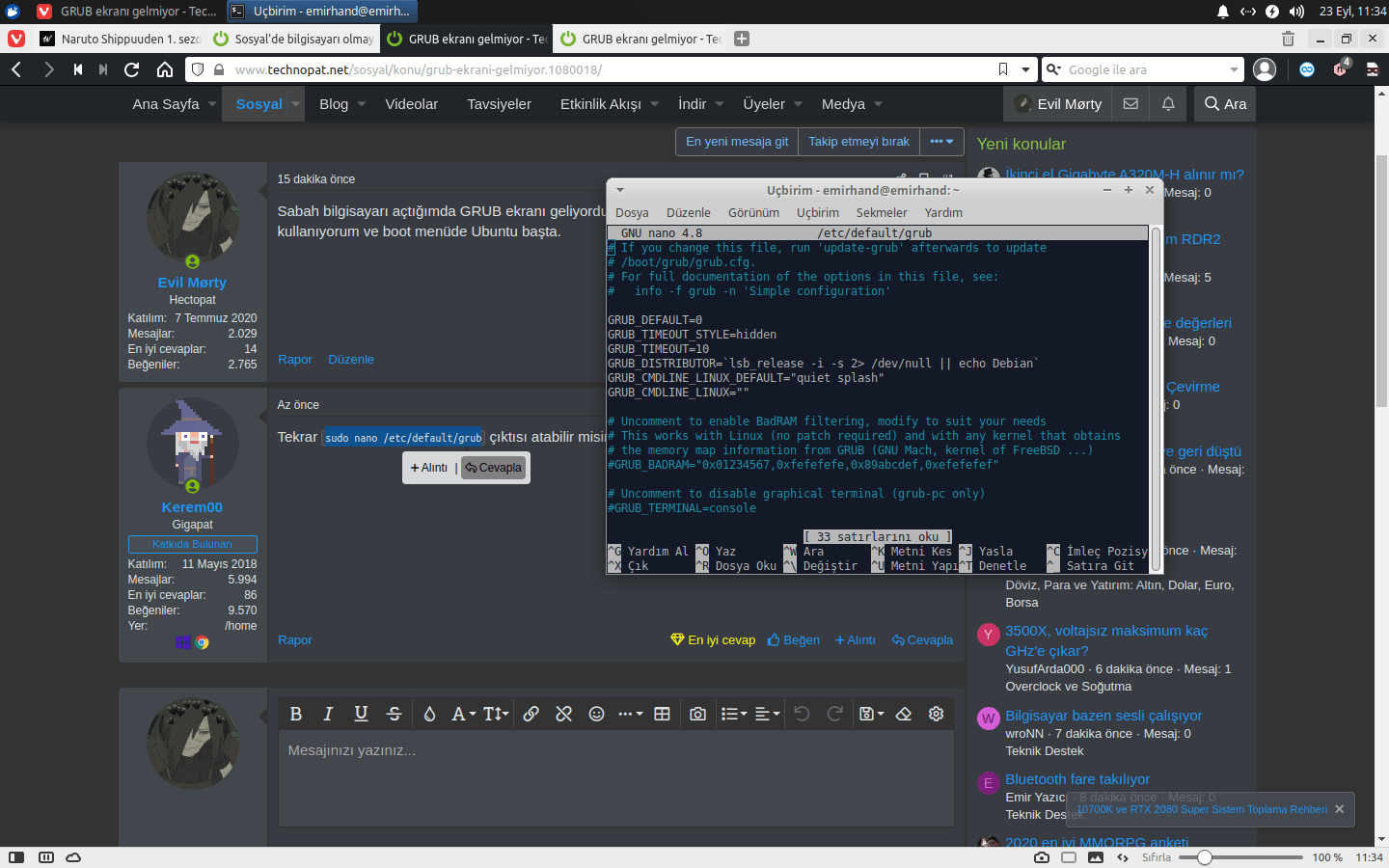
Task: Click the +Alıntı popup button
Action: (429, 468)
